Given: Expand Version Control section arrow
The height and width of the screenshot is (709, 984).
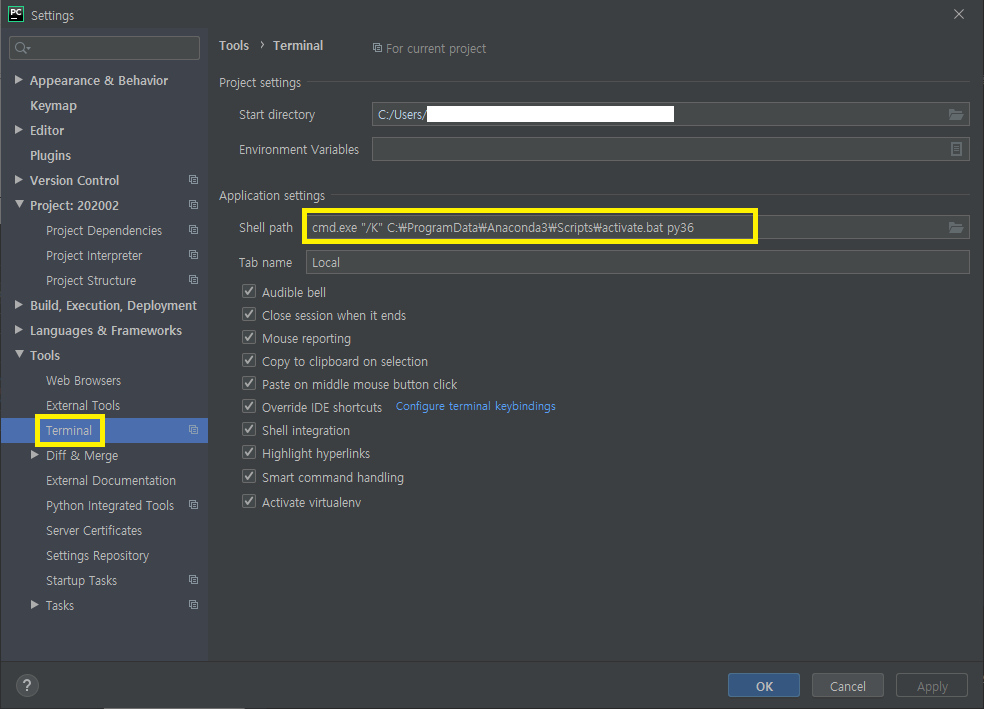Looking at the screenshot, I should coord(19,179).
